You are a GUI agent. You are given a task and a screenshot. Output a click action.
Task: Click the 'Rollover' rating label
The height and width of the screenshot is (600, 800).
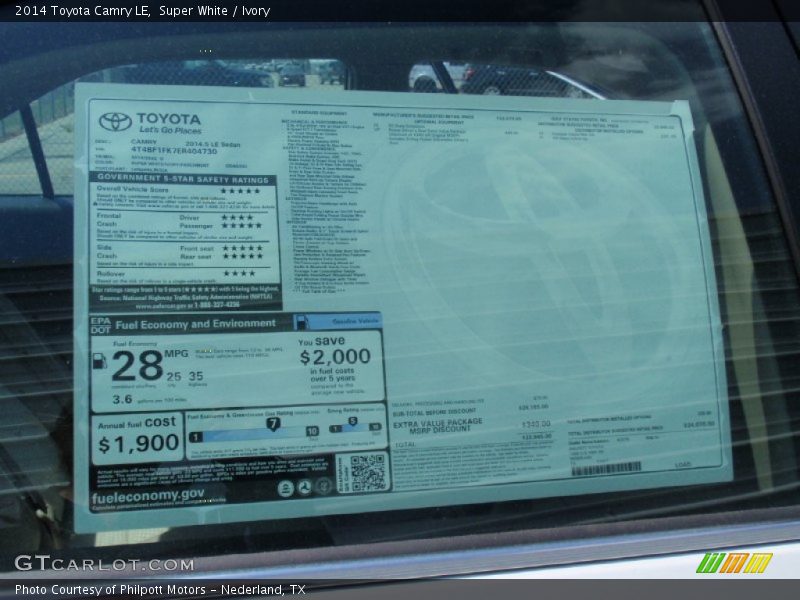point(111,274)
